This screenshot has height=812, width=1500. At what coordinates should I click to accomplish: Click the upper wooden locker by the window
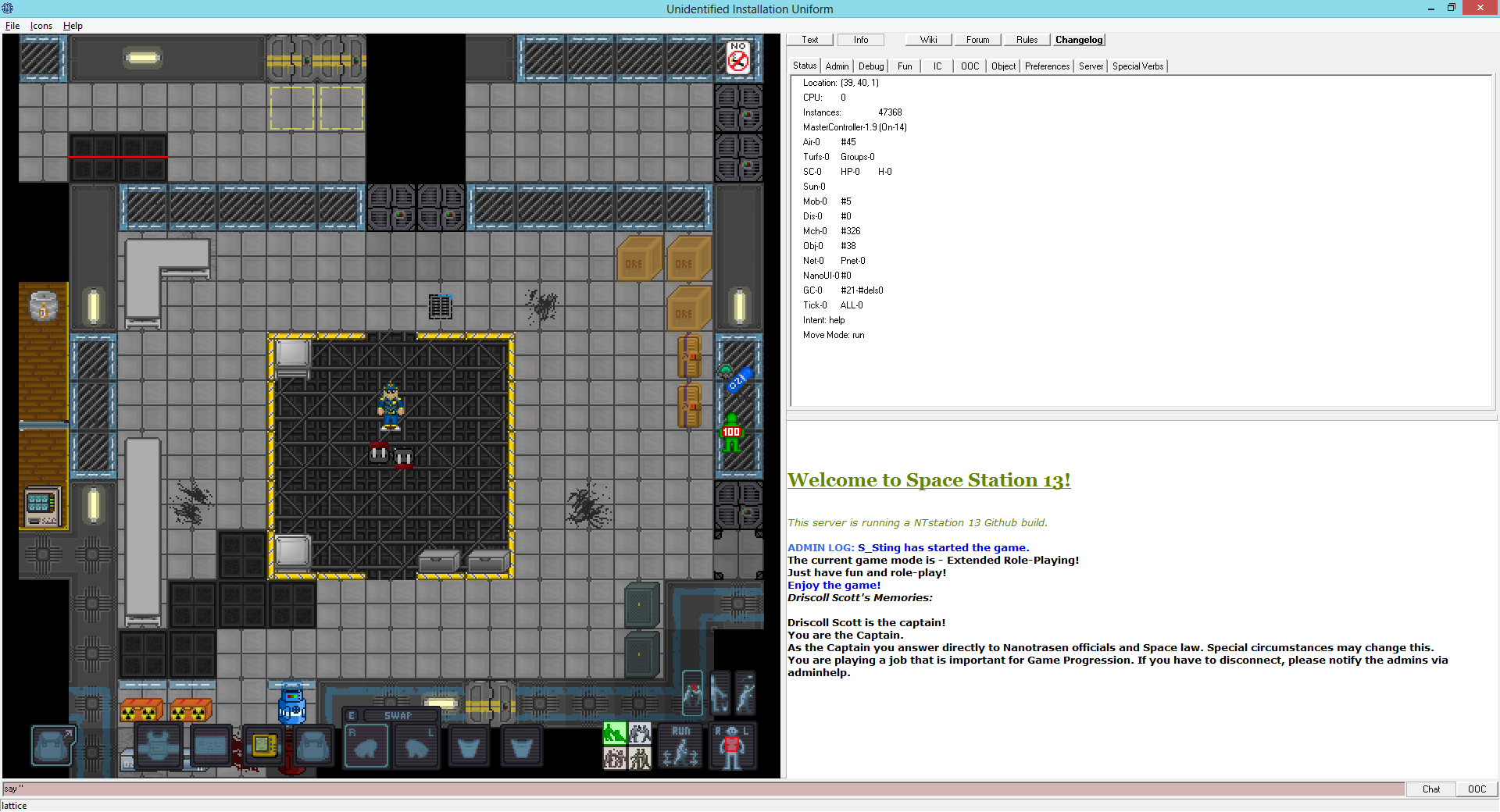click(688, 357)
